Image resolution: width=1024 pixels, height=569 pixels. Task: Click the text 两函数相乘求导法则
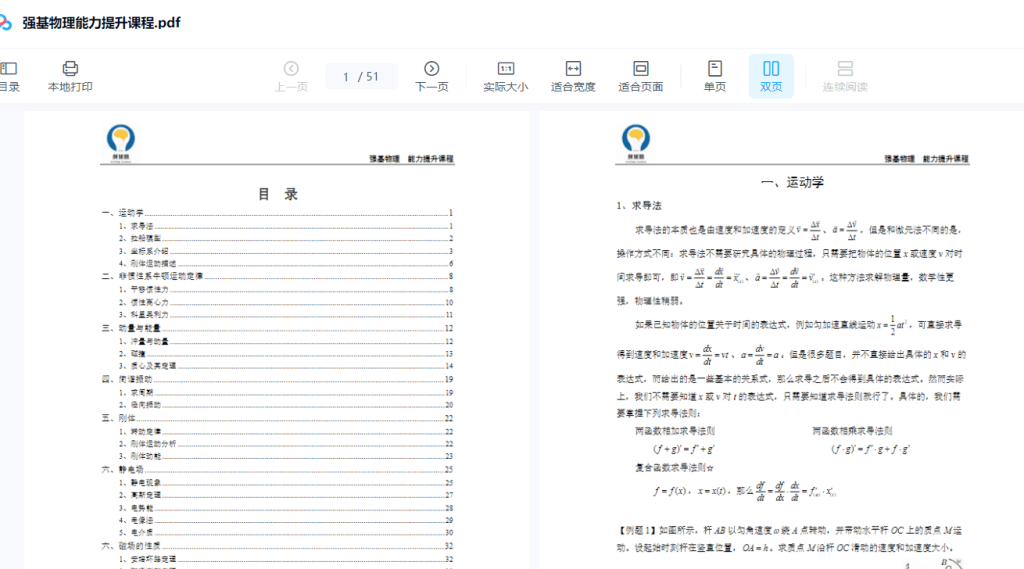(852, 431)
